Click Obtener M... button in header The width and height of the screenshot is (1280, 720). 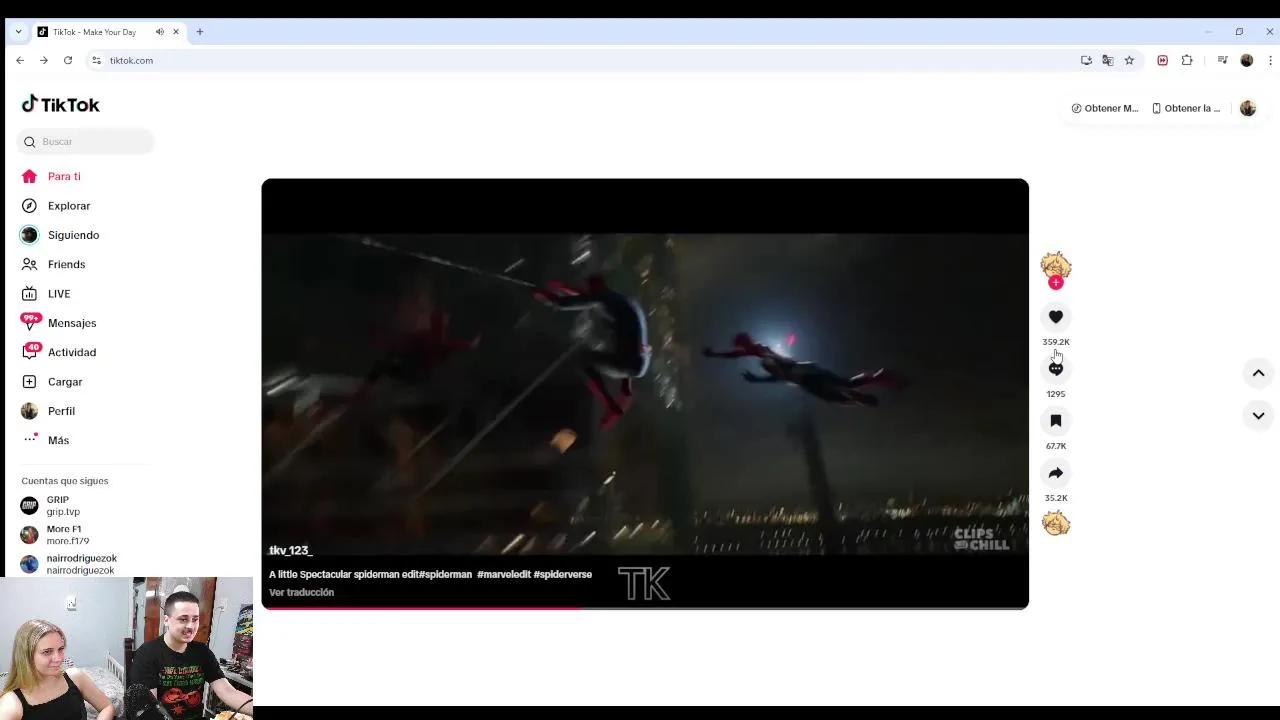1105,108
